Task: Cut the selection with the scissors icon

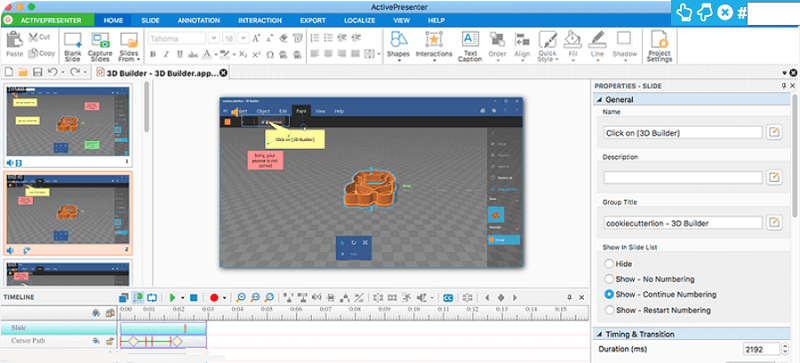Action: 34,37
